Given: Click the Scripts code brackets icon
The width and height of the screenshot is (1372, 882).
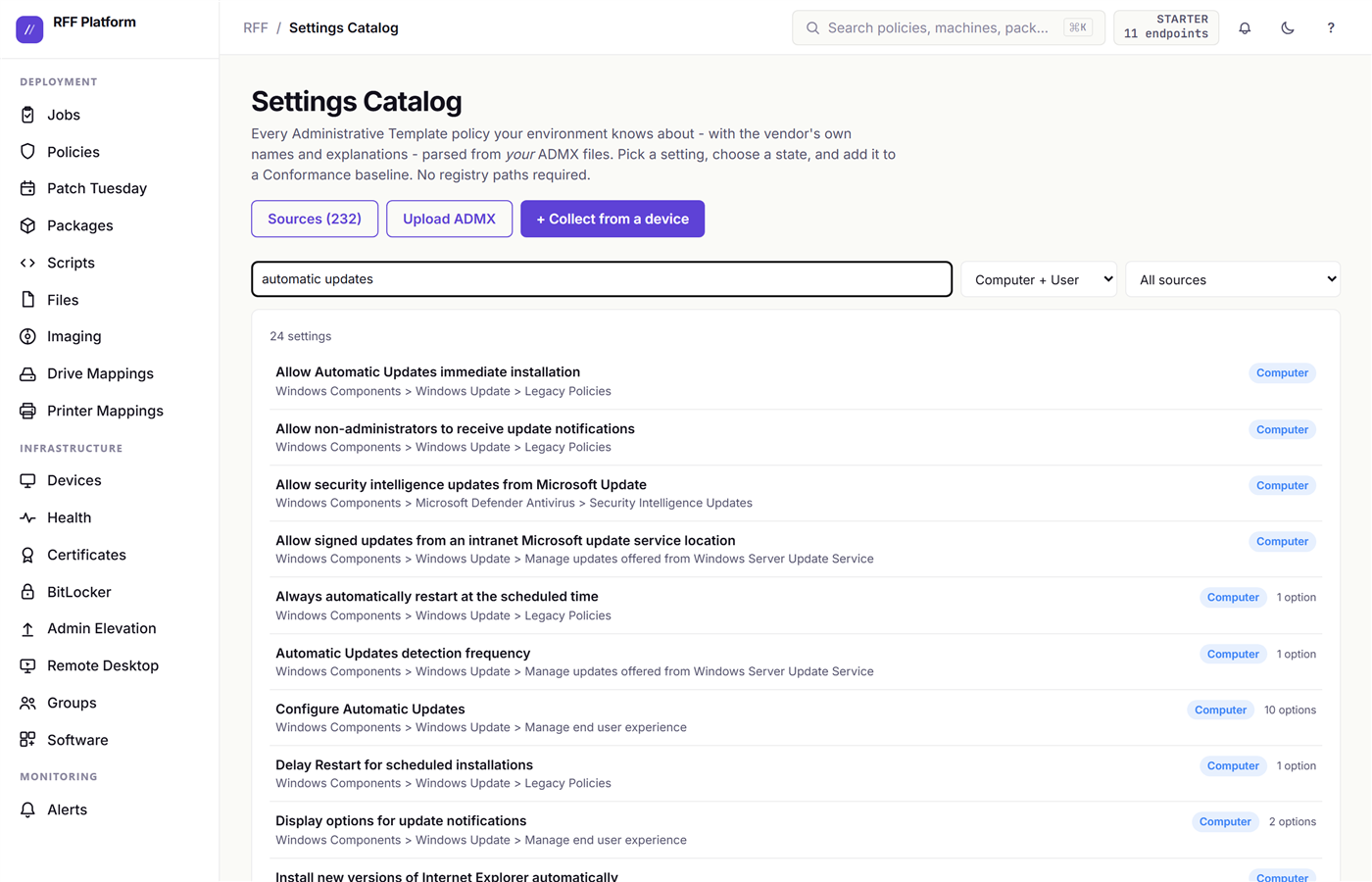Looking at the screenshot, I should [27, 263].
